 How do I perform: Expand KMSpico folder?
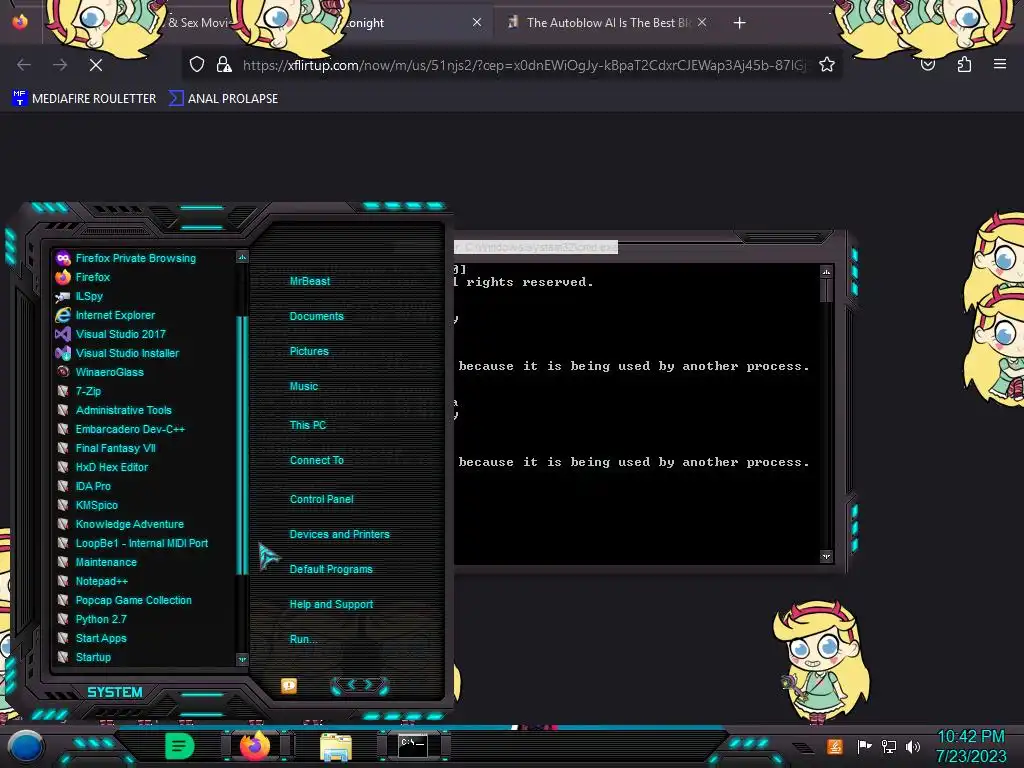coord(87,505)
